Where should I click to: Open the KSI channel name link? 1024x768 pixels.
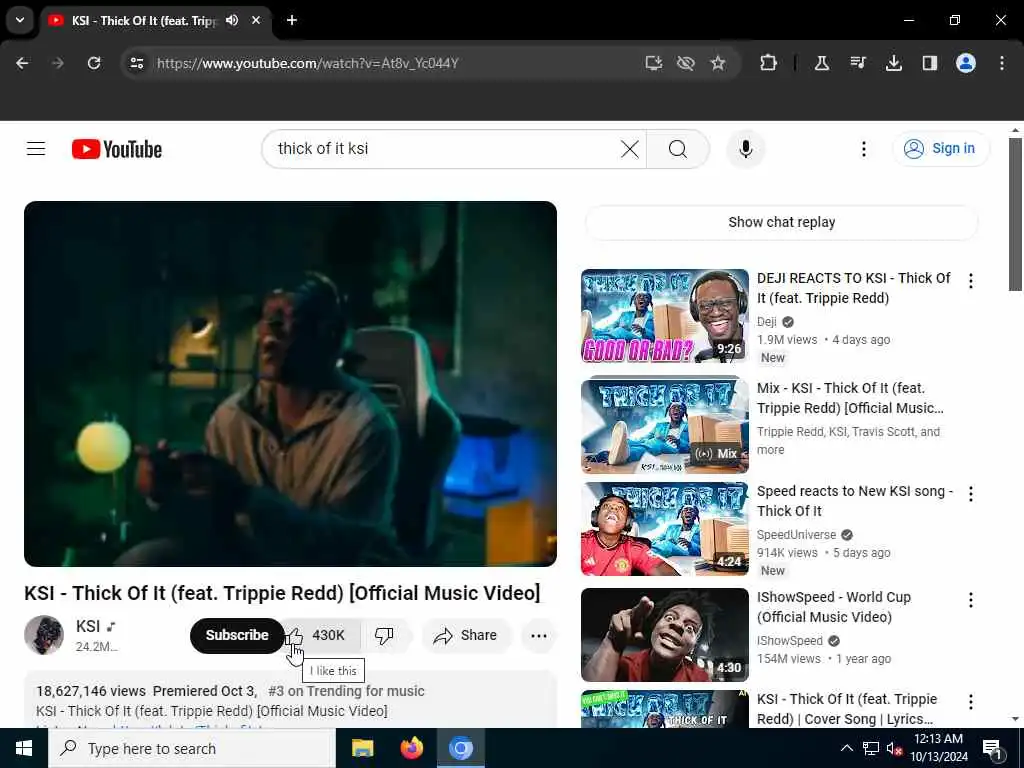tap(88, 626)
